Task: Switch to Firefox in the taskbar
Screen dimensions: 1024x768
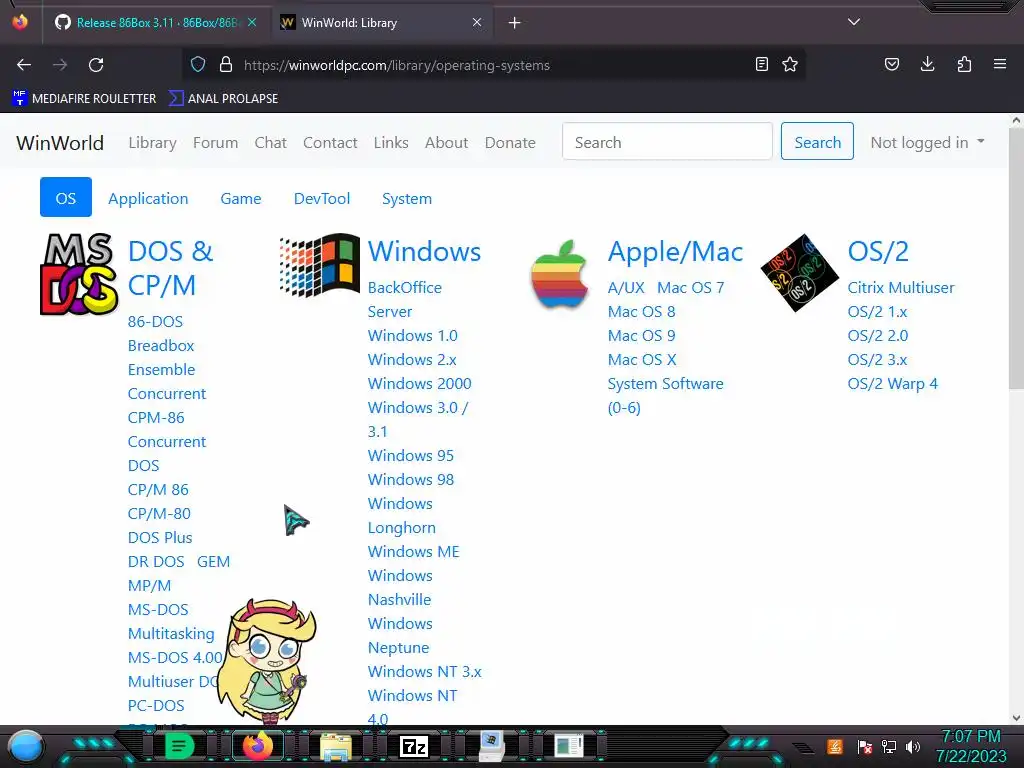Action: [258, 746]
